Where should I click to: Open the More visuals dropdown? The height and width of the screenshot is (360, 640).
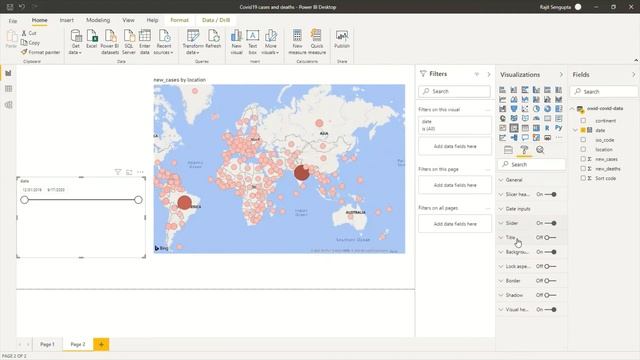tap(270, 41)
